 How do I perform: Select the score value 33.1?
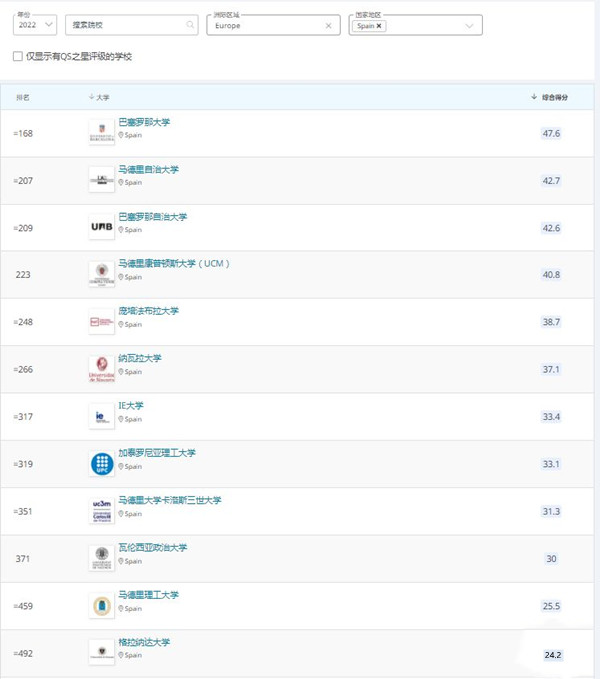click(551, 464)
